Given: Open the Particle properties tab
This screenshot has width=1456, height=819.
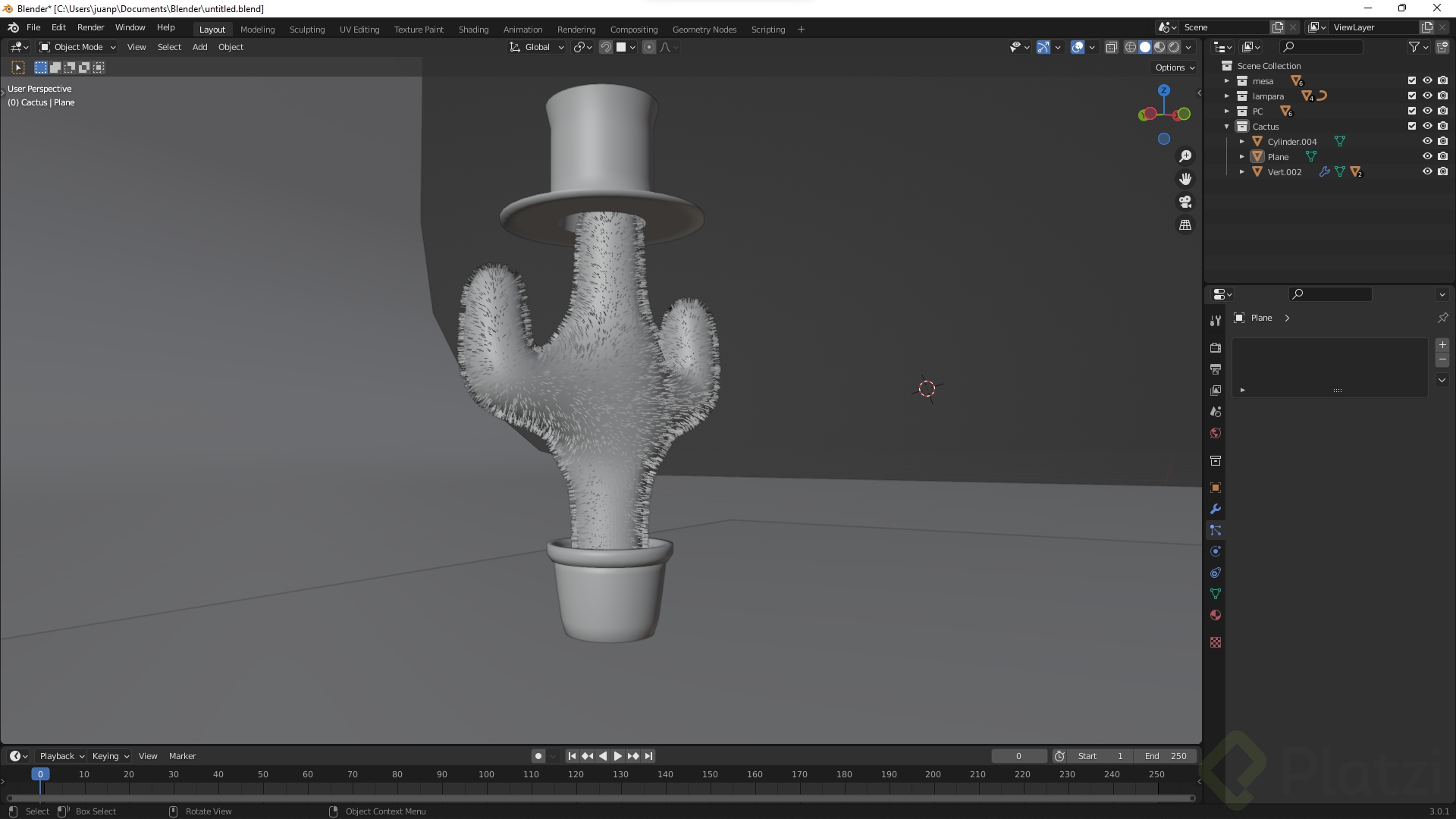Looking at the screenshot, I should [x=1216, y=530].
